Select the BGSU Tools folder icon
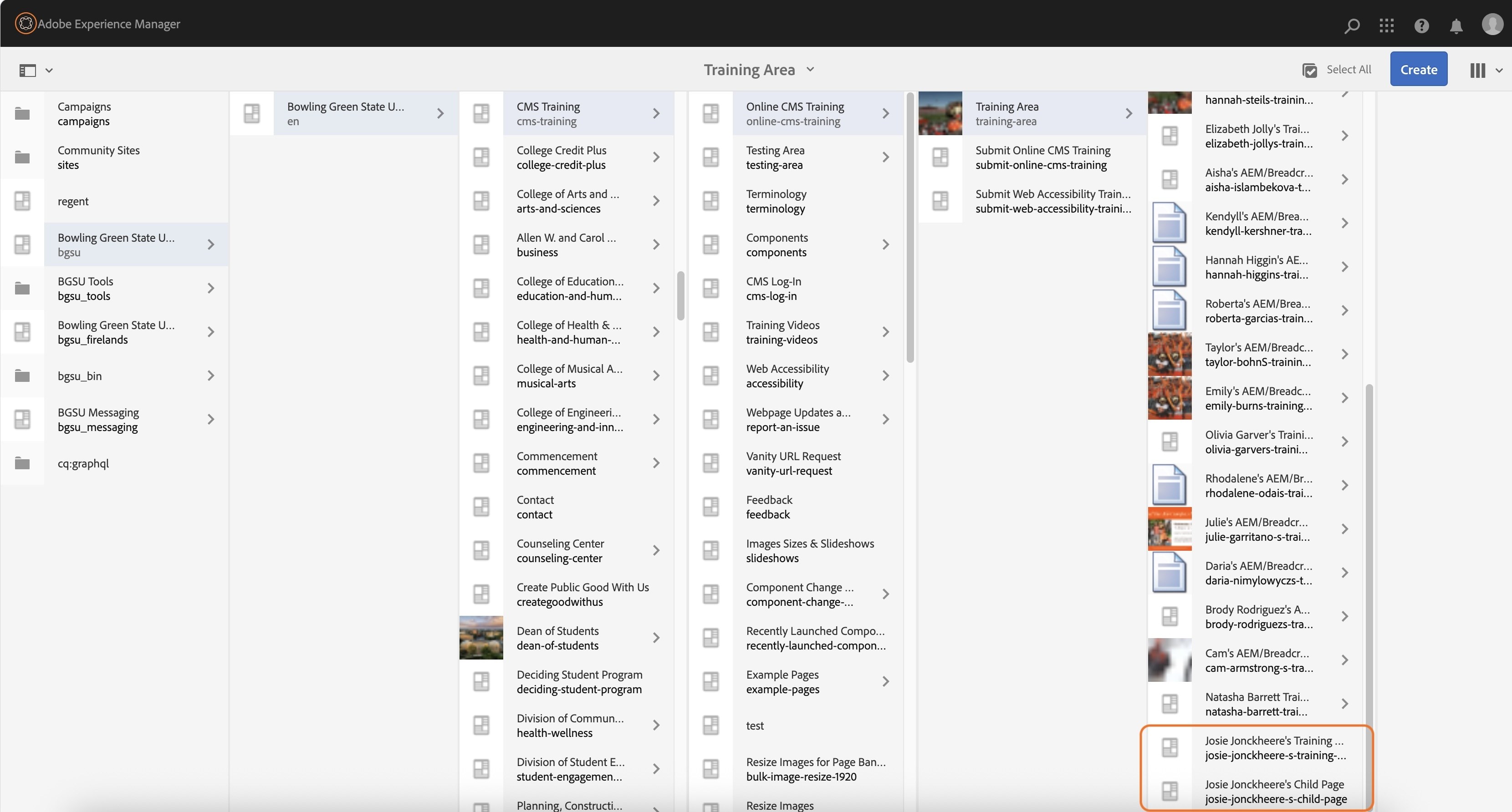Image resolution: width=1512 pixels, height=812 pixels. pyautogui.click(x=22, y=288)
